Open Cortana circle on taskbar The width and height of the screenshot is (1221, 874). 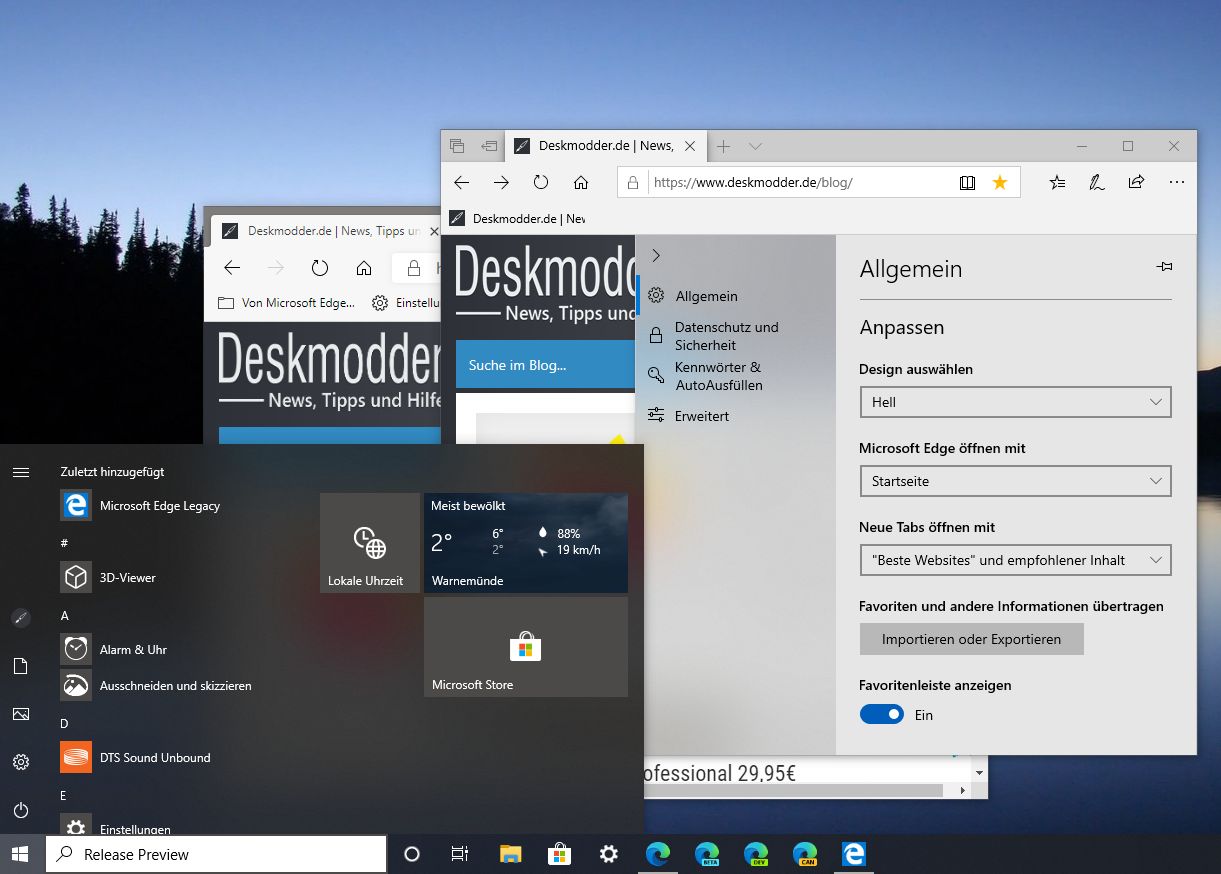point(411,854)
